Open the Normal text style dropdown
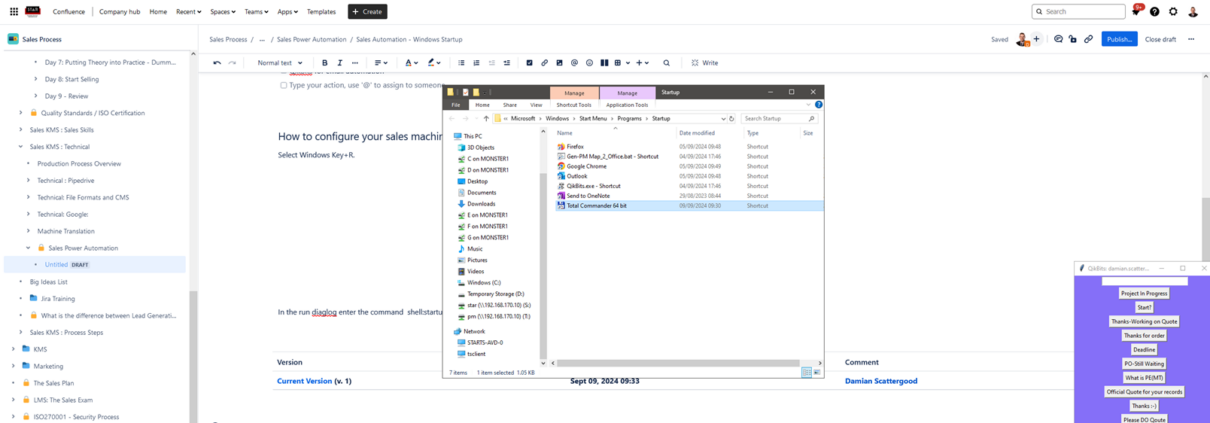The width and height of the screenshot is (1210, 423). (280, 63)
